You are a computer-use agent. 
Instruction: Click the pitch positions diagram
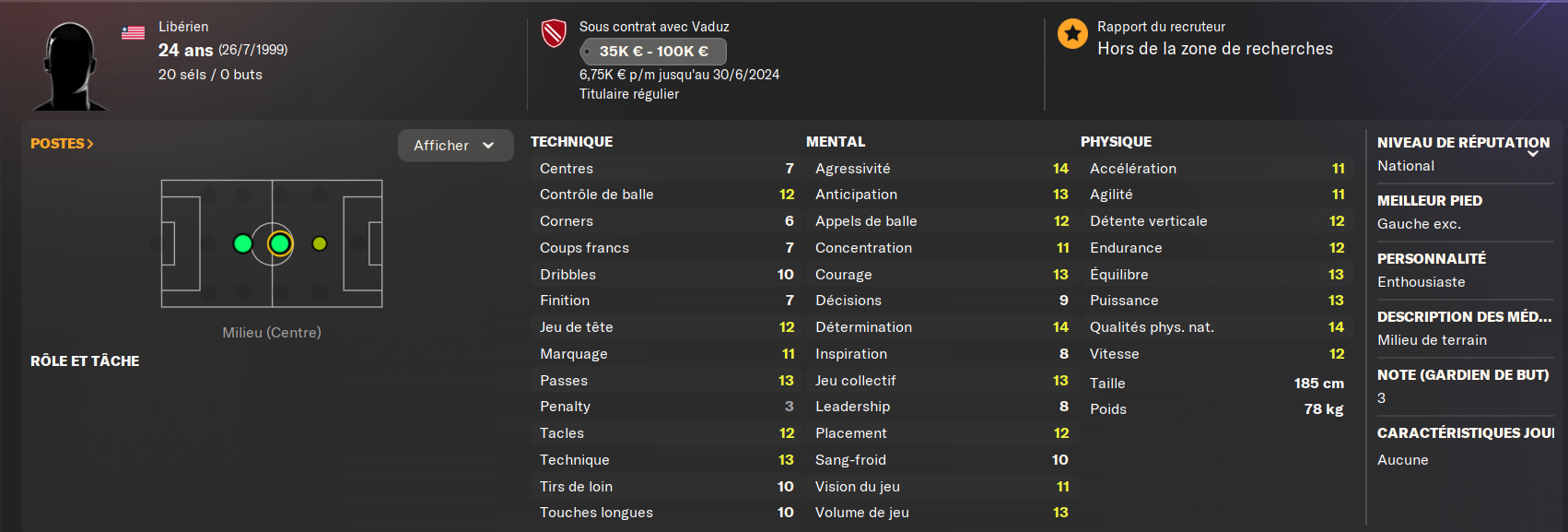click(272, 243)
